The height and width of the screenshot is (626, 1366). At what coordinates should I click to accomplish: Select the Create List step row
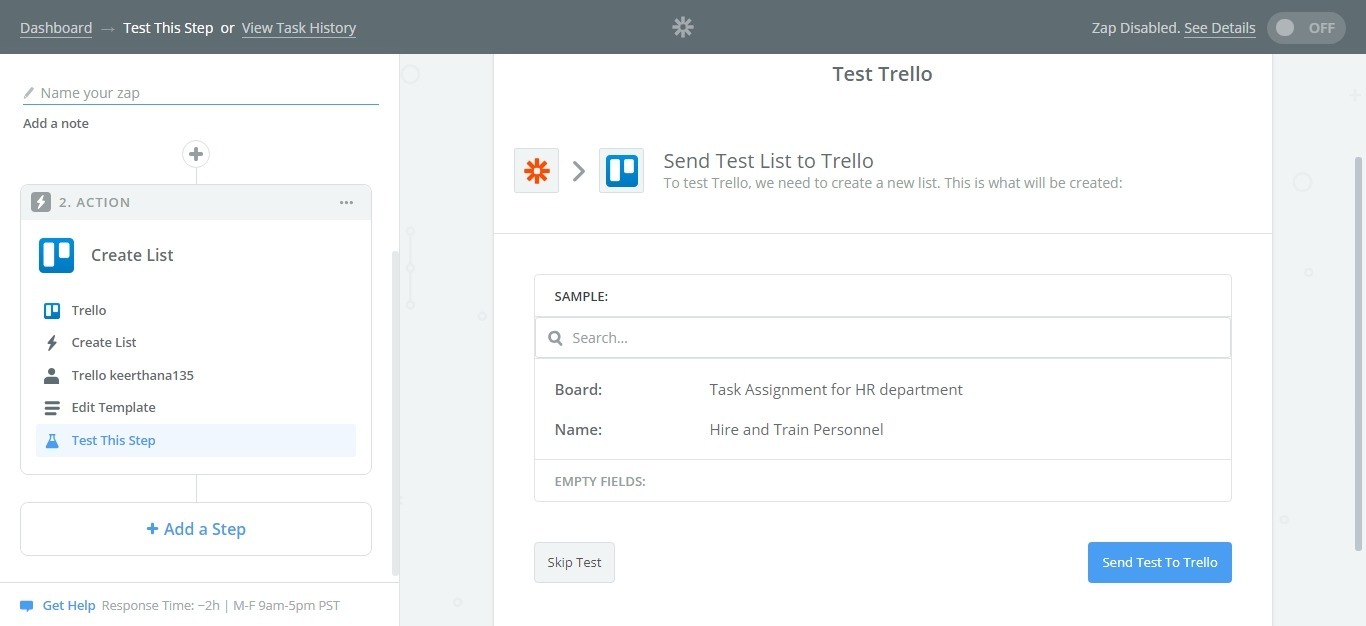(196, 343)
